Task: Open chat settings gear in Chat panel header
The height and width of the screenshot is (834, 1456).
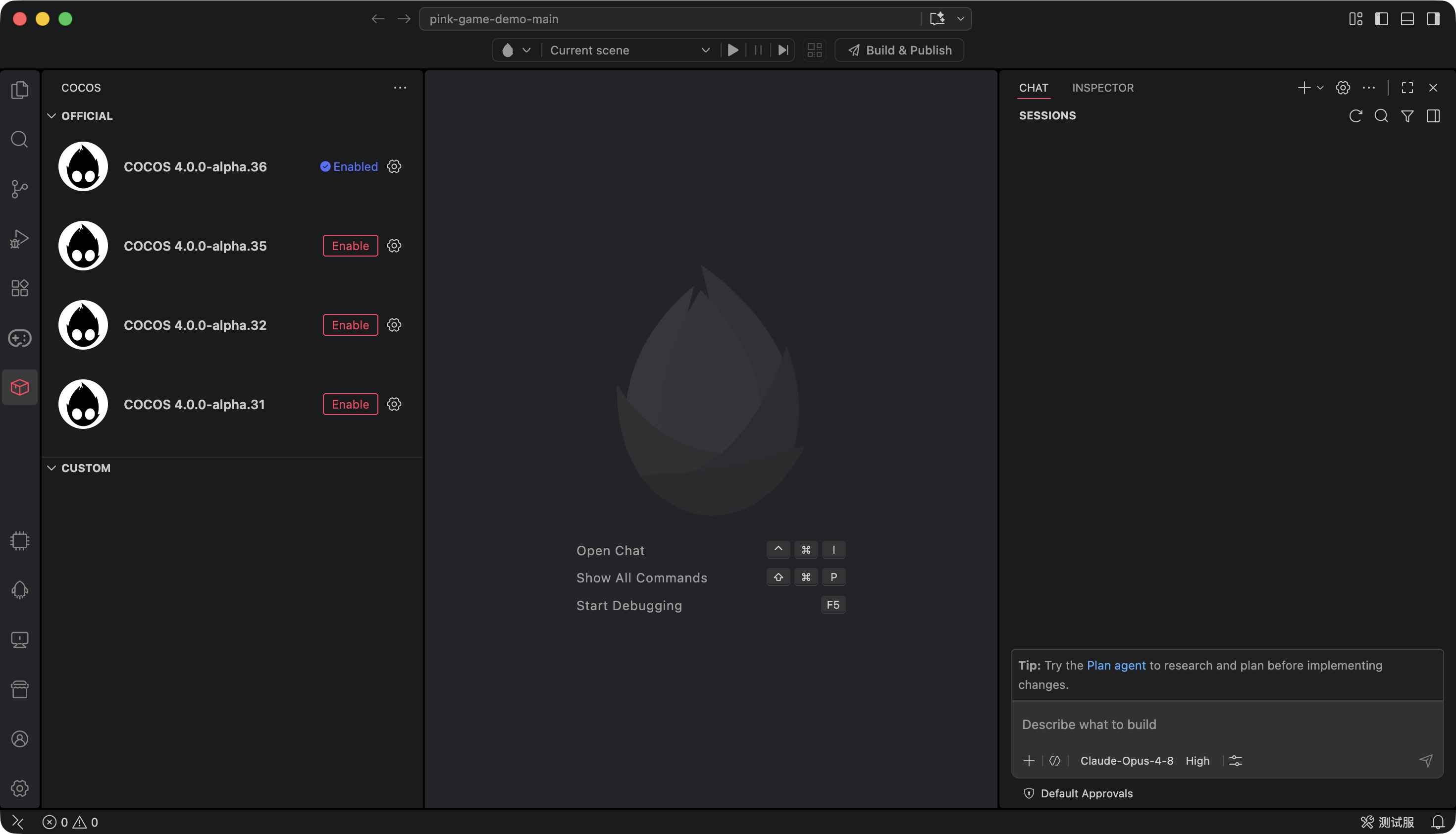Action: click(x=1343, y=88)
